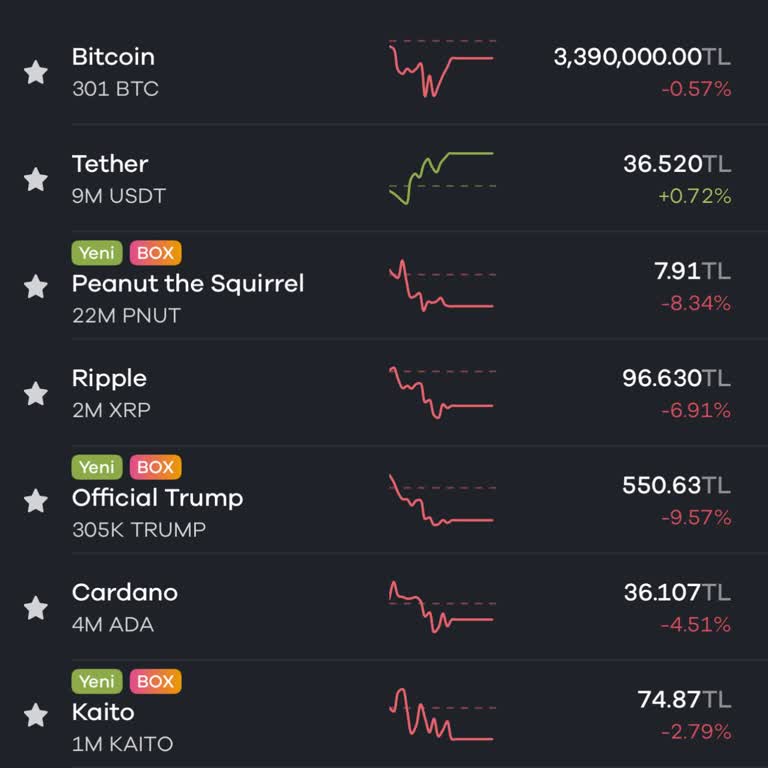This screenshot has width=768, height=768.
Task: Toggle the Cardano favorite star icon
Action: 36,608
